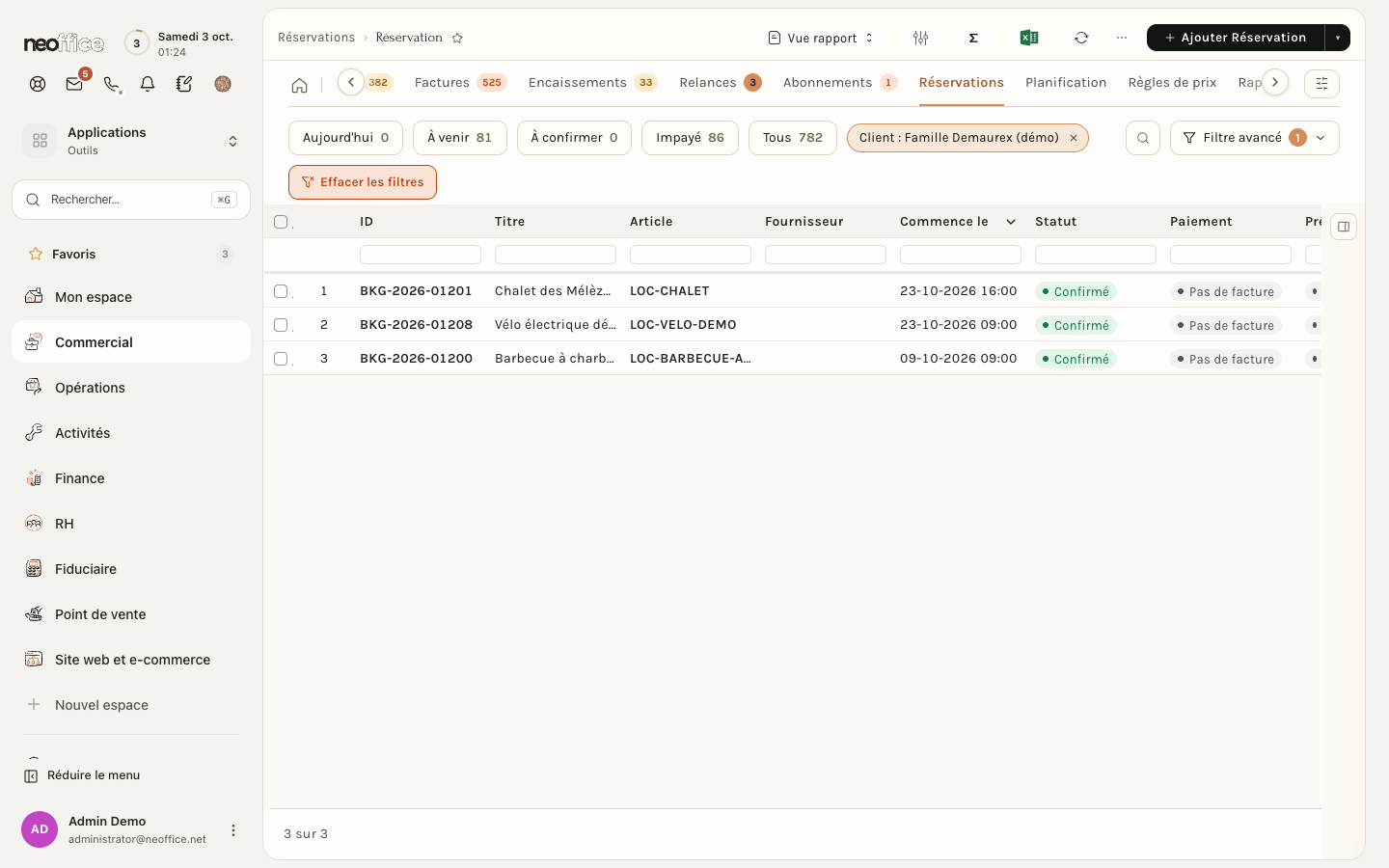The height and width of the screenshot is (868, 1389).
Task: Check the row for BKG-2026-01201
Action: (x=281, y=290)
